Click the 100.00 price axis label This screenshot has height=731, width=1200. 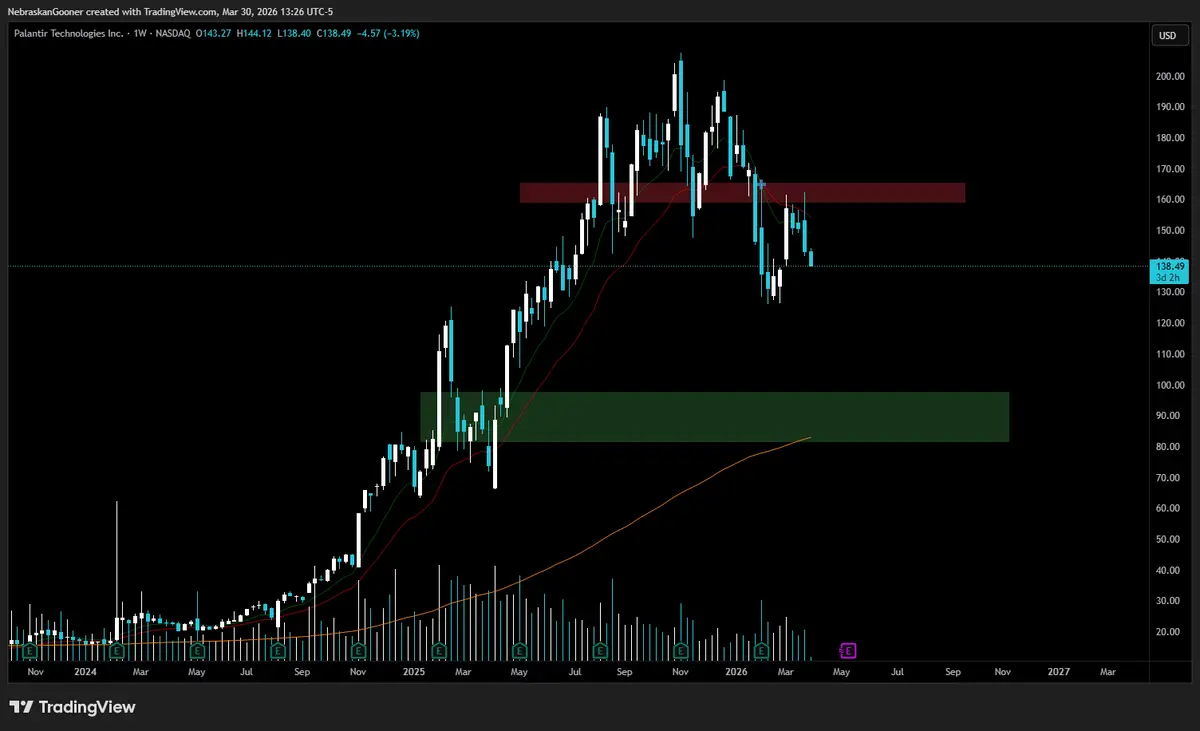pos(1170,385)
